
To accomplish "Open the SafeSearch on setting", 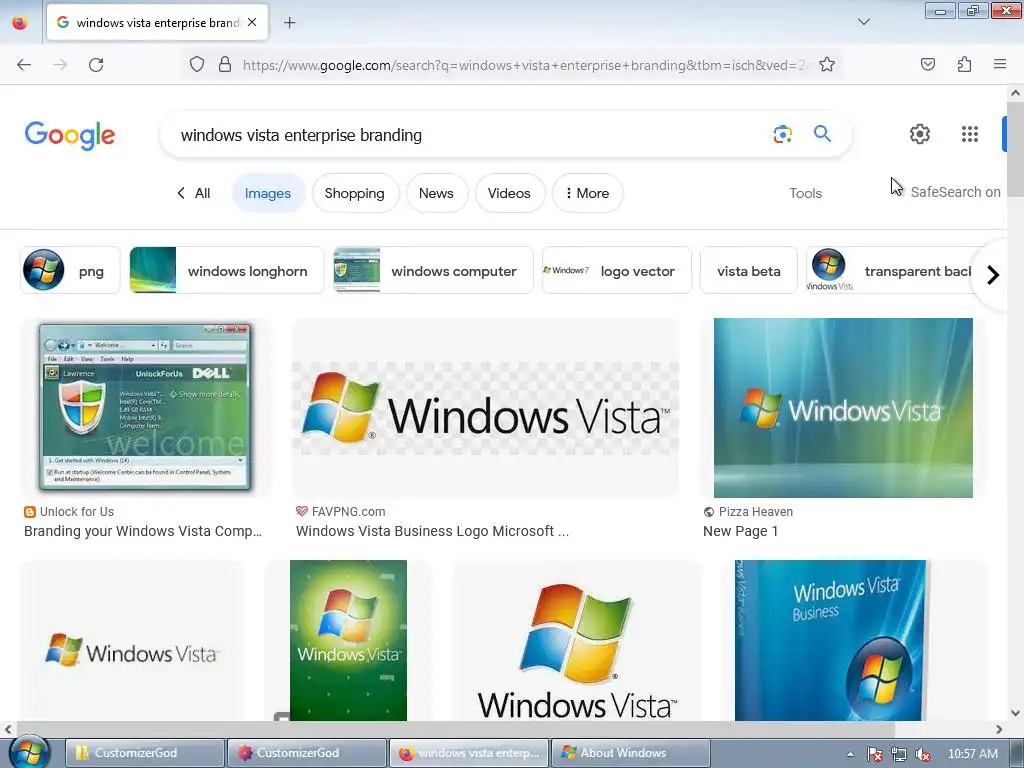I will [x=955, y=192].
